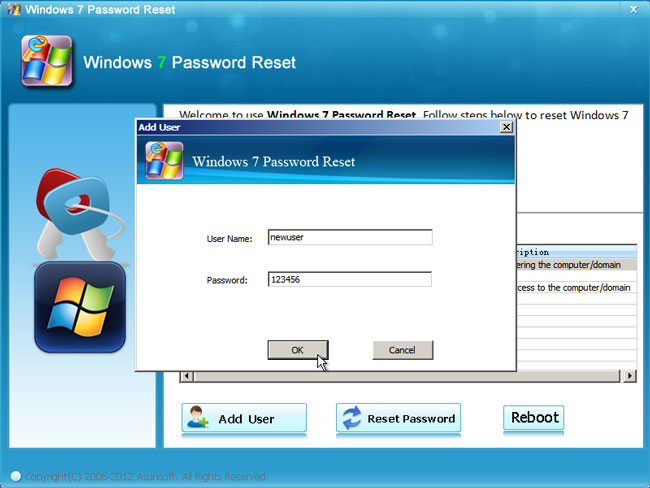The height and width of the screenshot is (488, 650).
Task: Click the 'User Name:' label
Action: tap(229, 239)
